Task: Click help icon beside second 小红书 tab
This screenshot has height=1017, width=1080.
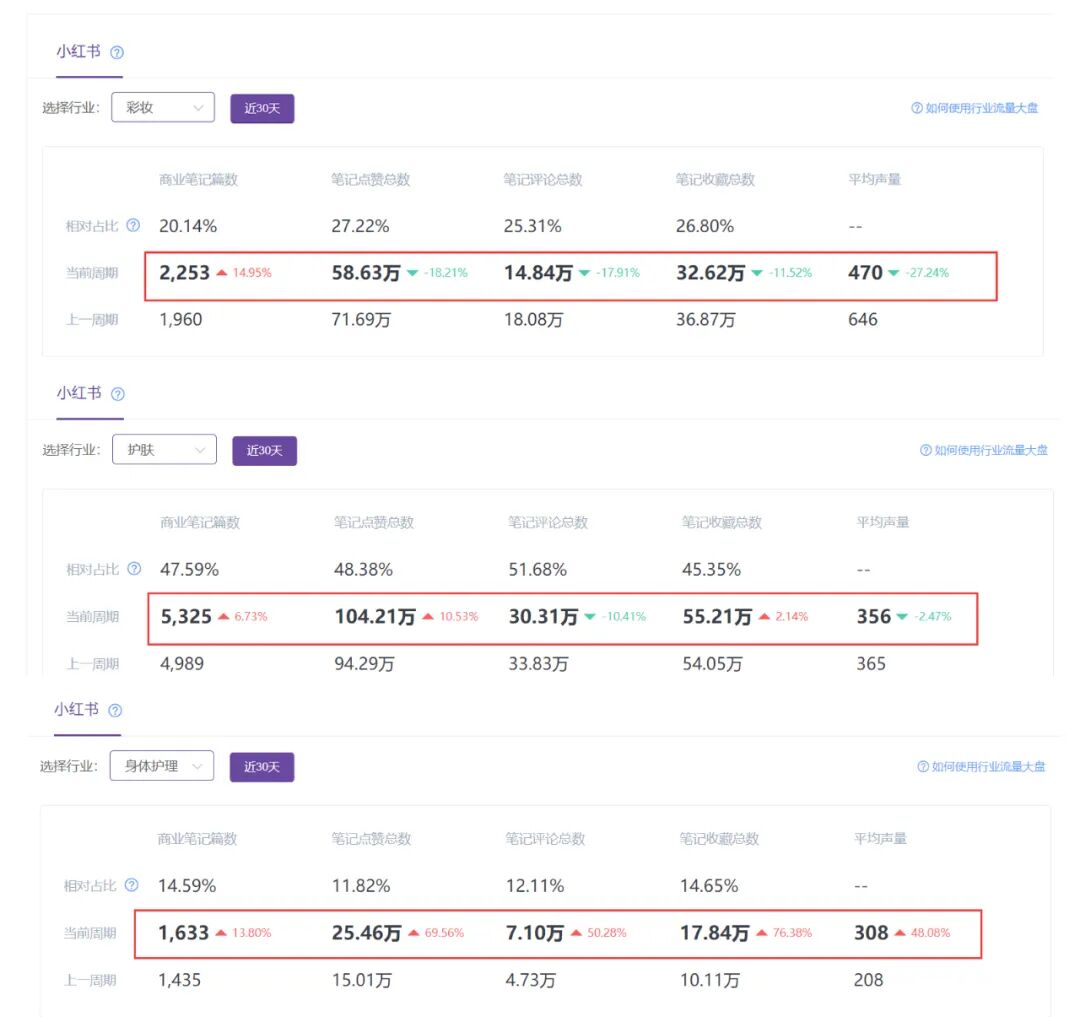Action: point(118,394)
